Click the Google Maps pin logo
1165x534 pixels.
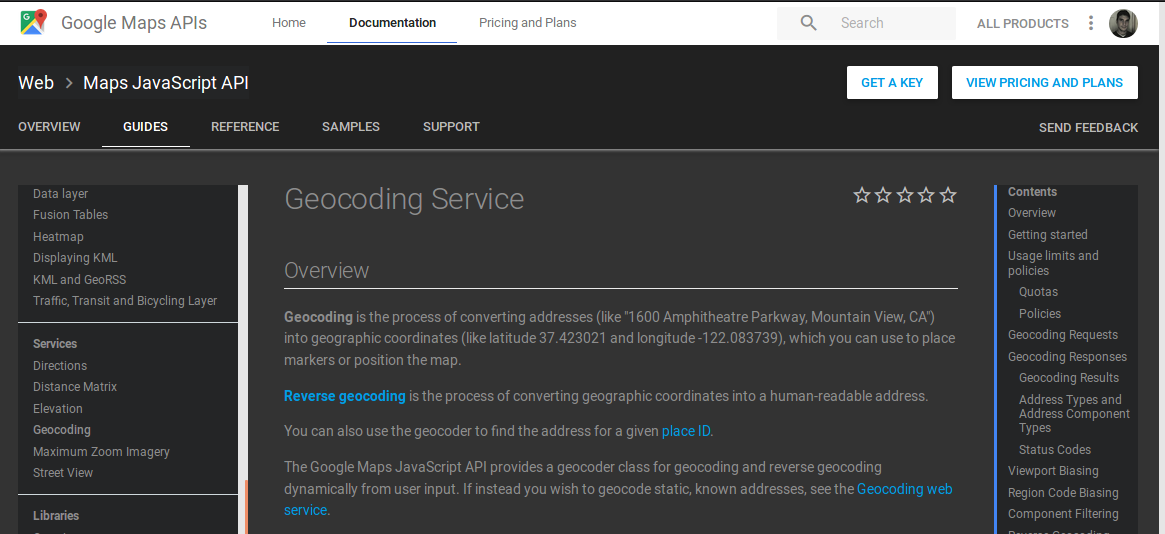pyautogui.click(x=33, y=23)
